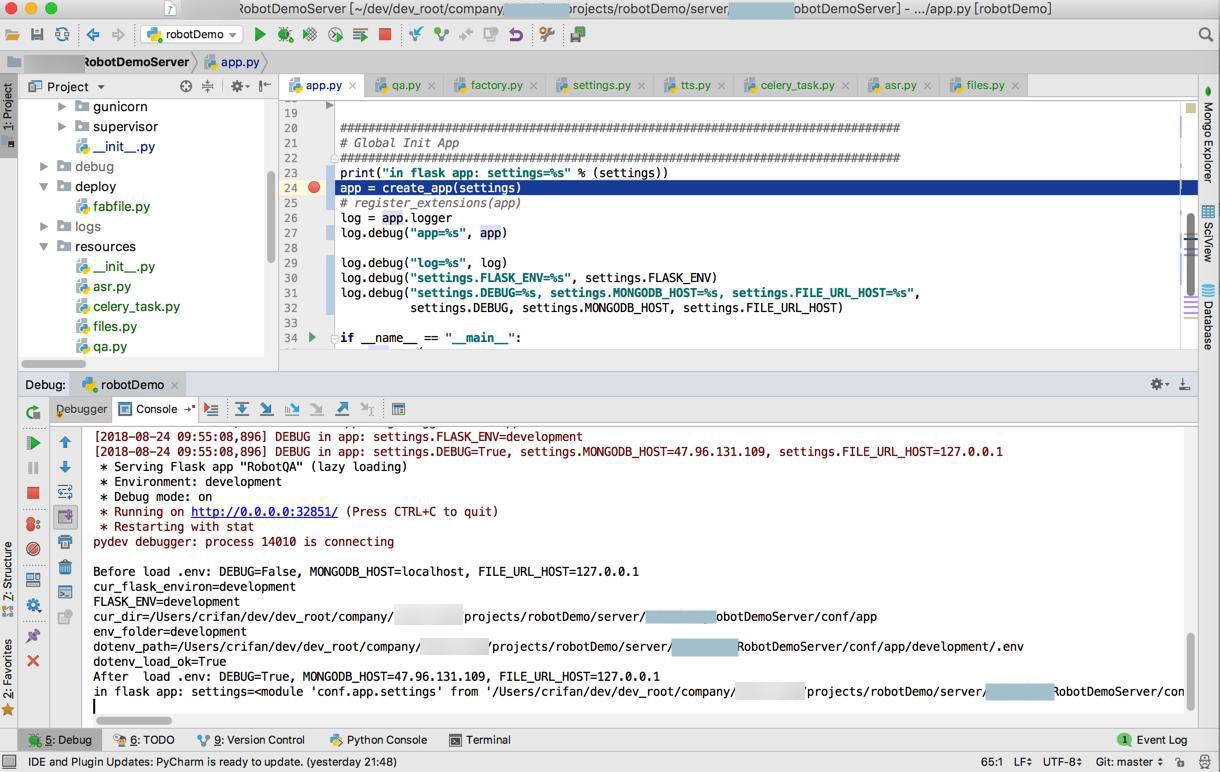
Task: Switch to the Debugger tab
Action: click(81, 409)
